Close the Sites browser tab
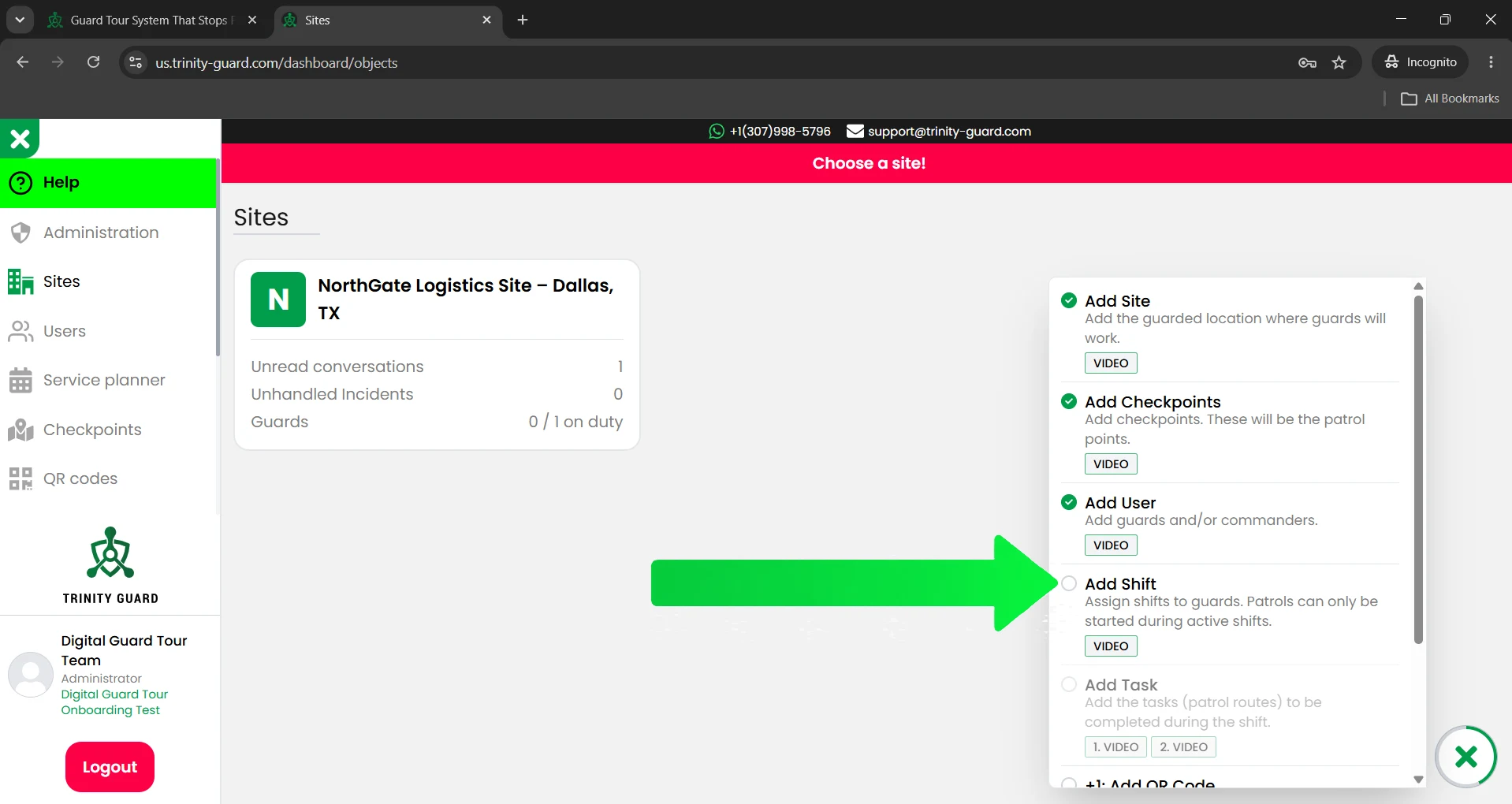This screenshot has height=804, width=1512. (x=486, y=20)
